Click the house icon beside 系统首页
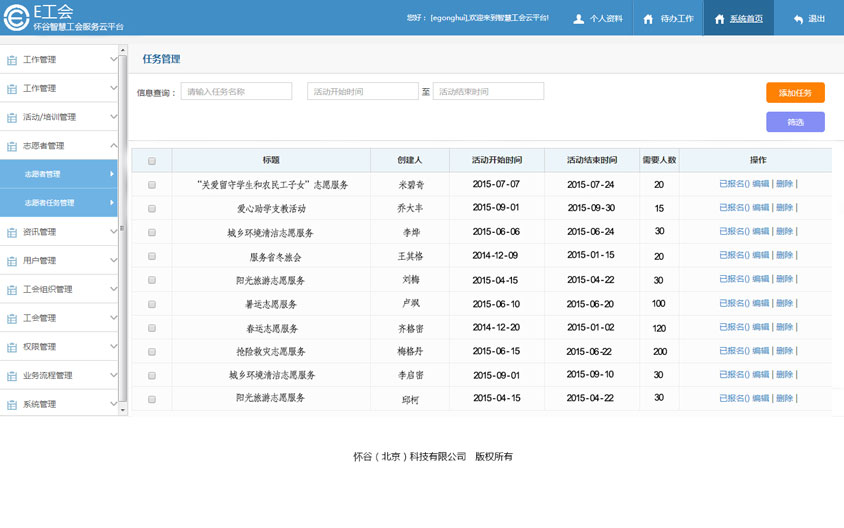844x528 pixels. pos(720,19)
